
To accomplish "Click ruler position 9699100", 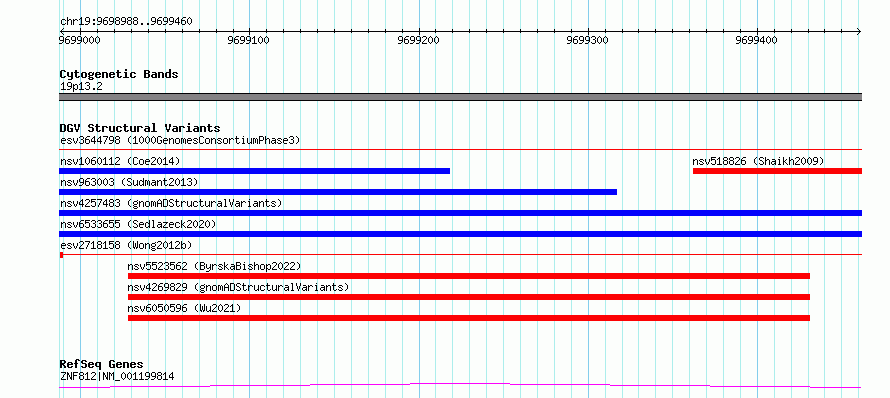I will click(x=249, y=40).
